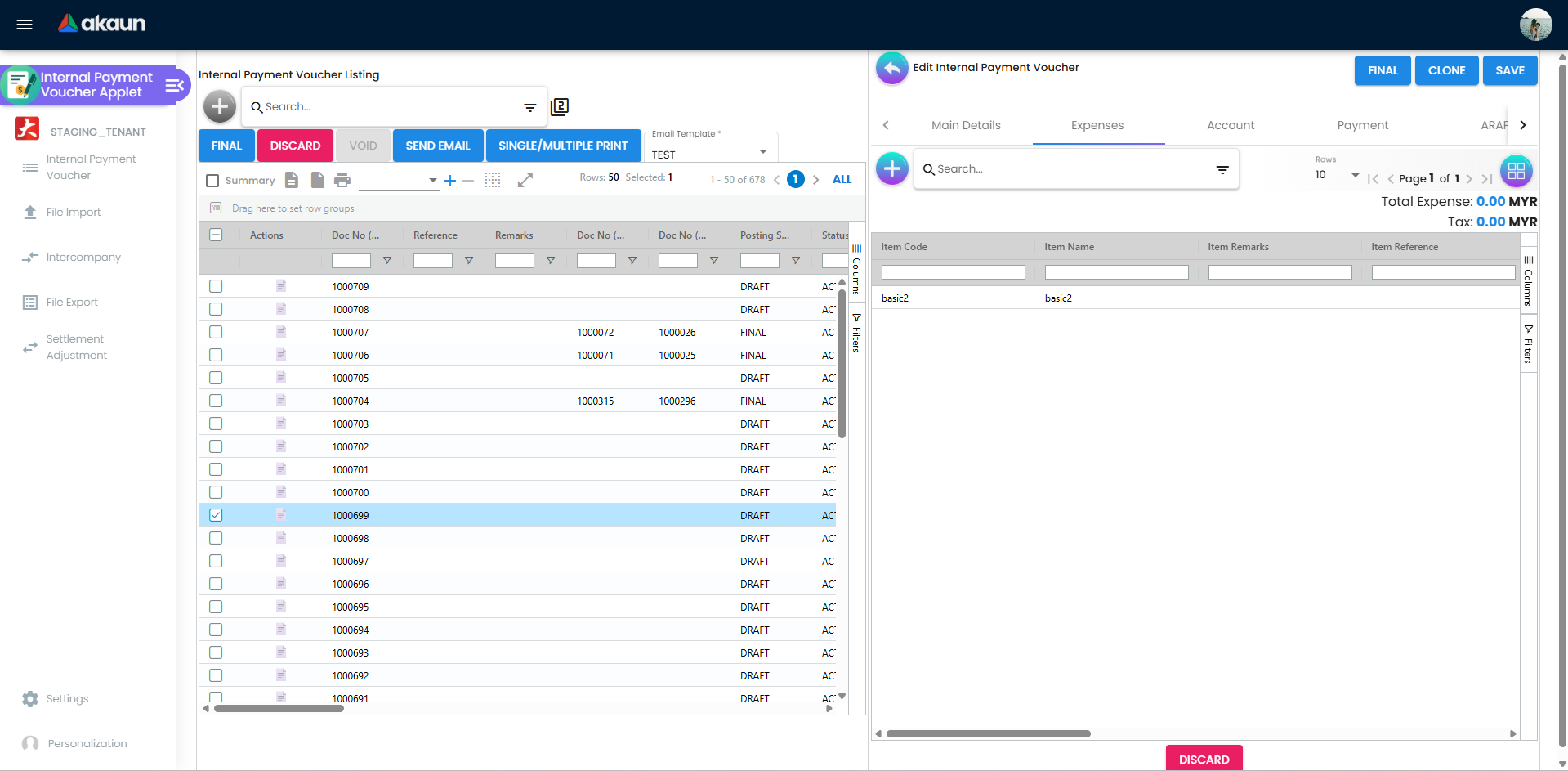Viewport: 1568px width, 771px height.
Task: Add an expense line with the teal plus icon
Action: pos(891,168)
